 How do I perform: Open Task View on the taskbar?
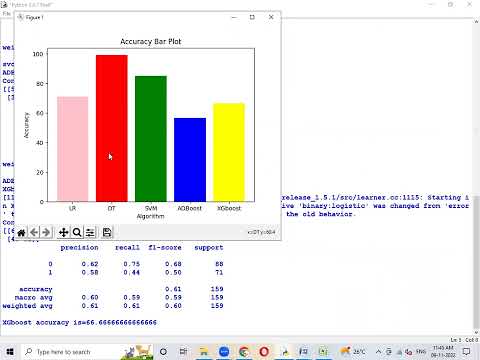[183, 352]
